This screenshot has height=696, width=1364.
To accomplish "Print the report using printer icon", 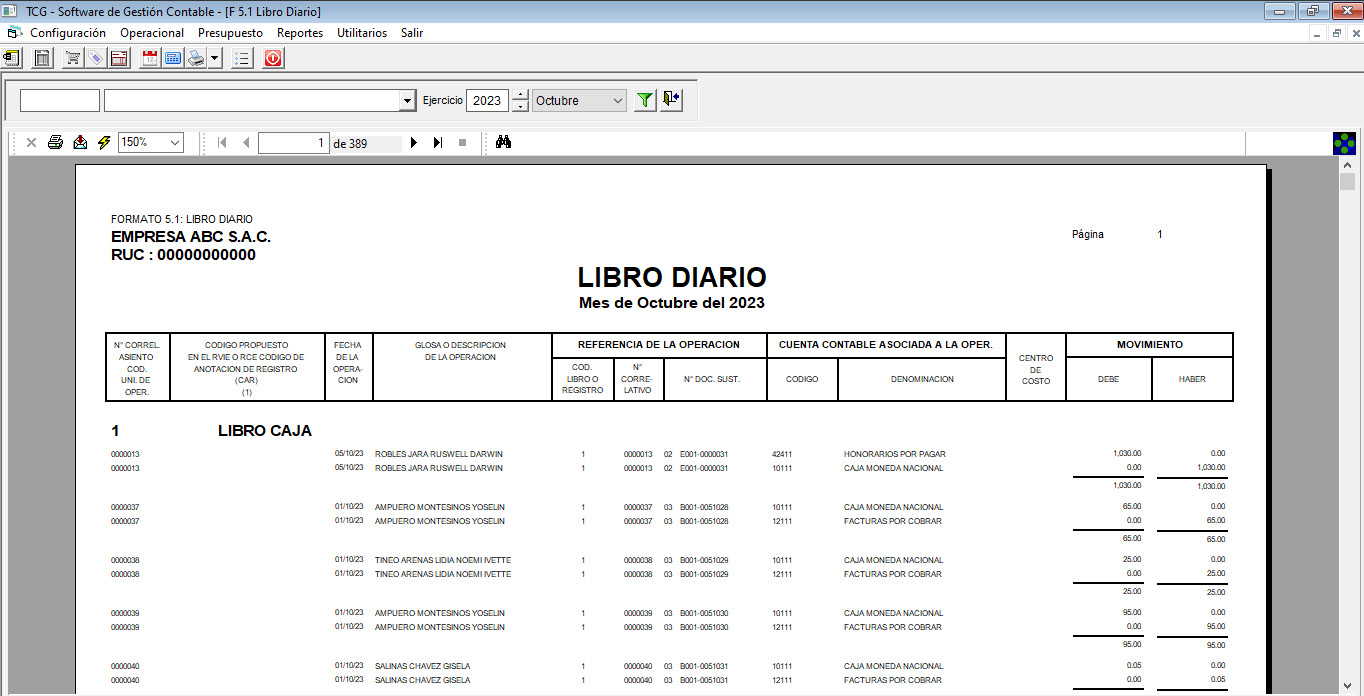I will pos(56,143).
